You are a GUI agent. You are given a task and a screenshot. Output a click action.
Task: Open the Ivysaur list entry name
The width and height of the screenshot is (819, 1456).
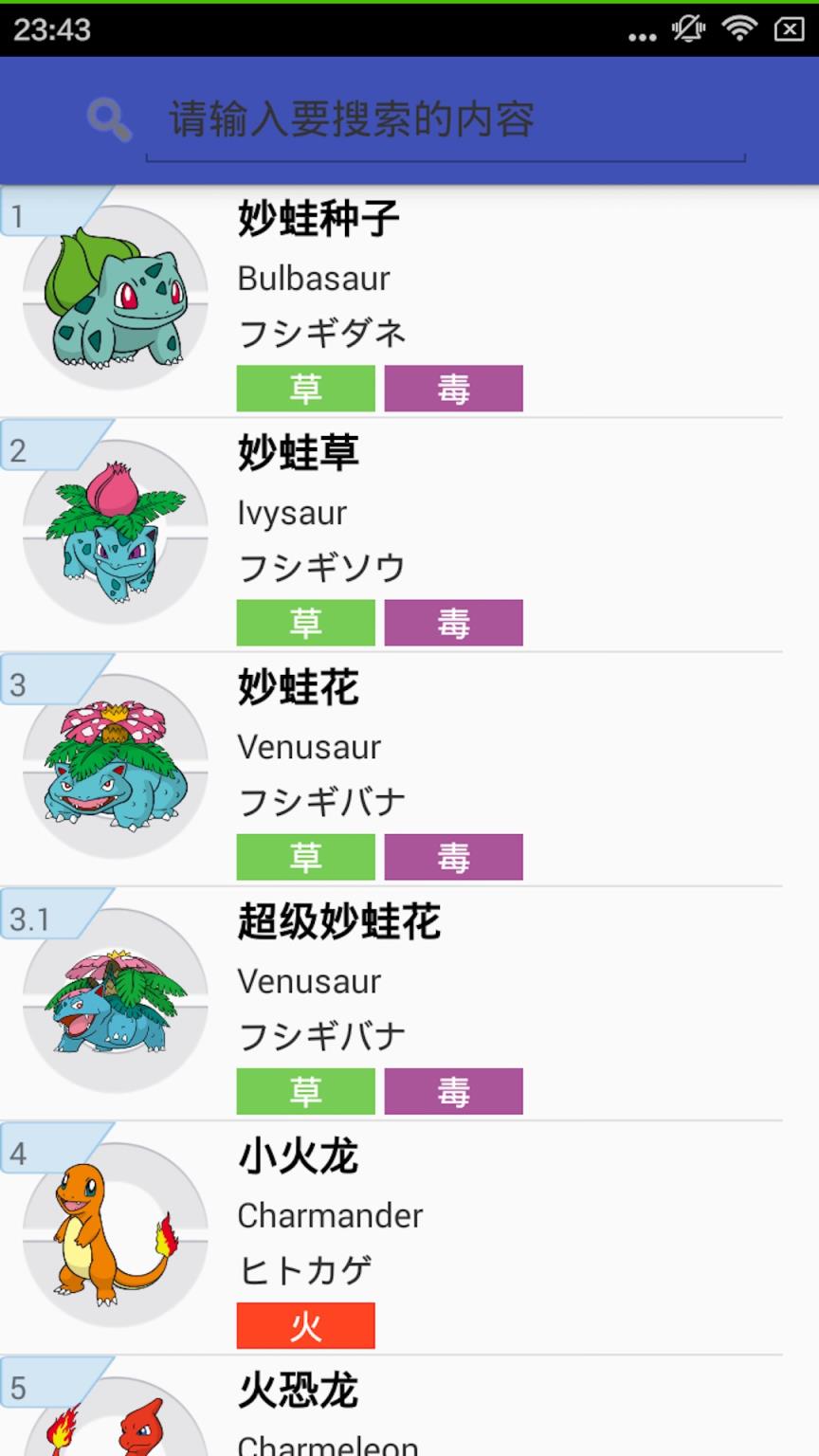click(292, 513)
